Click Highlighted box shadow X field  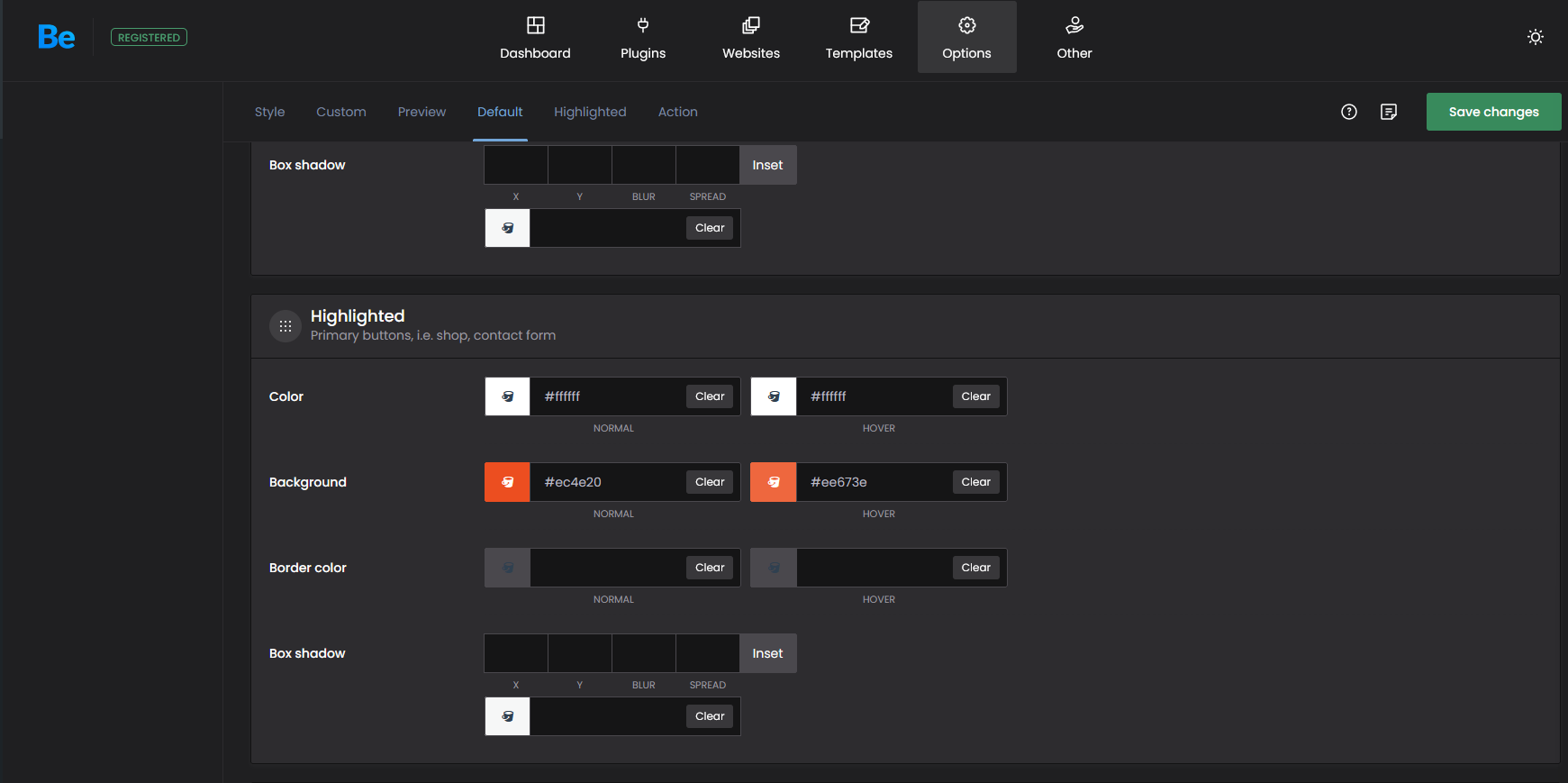(516, 653)
